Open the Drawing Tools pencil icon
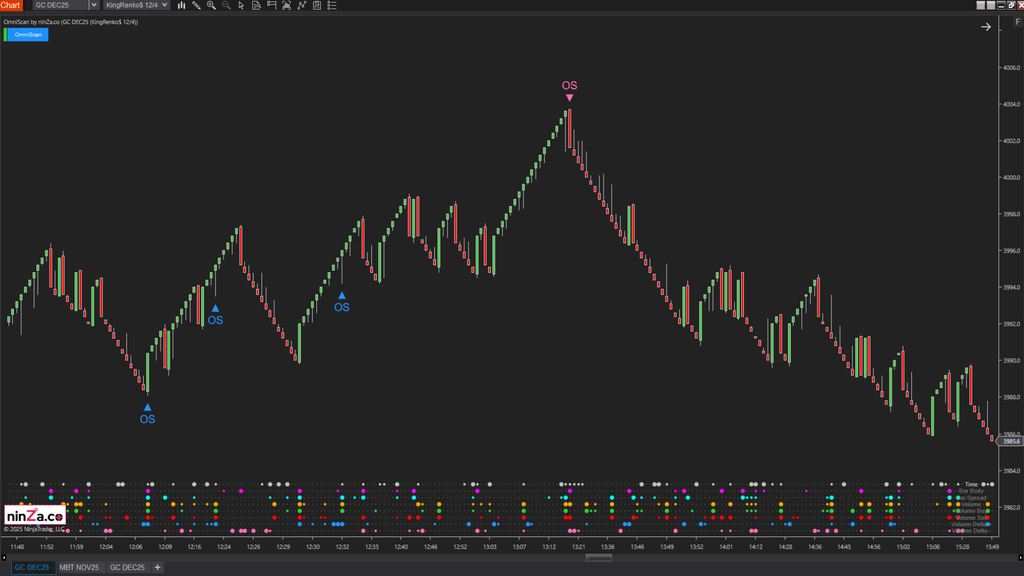The height and width of the screenshot is (576, 1024). click(196, 5)
